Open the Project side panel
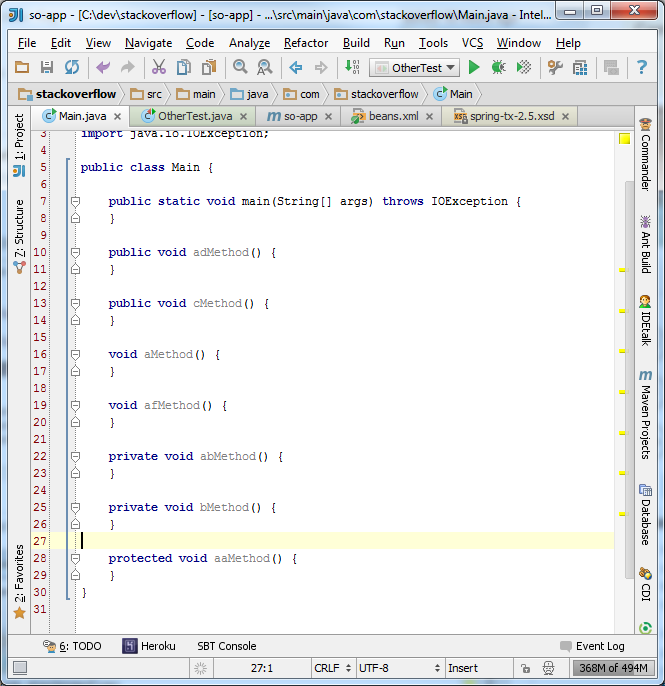The width and height of the screenshot is (665, 686). click(x=19, y=145)
